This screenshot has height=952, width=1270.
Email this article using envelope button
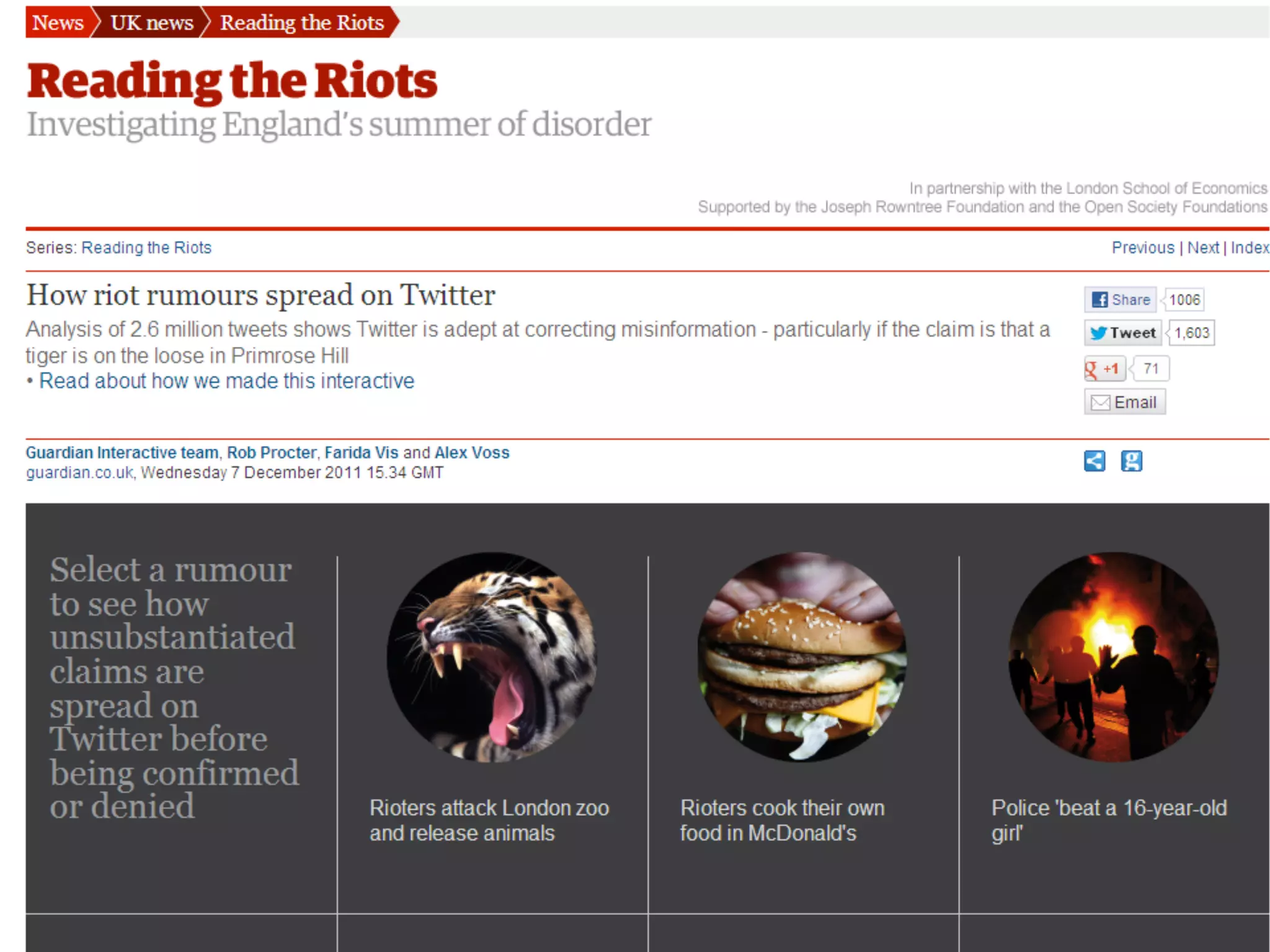[x=1125, y=402]
